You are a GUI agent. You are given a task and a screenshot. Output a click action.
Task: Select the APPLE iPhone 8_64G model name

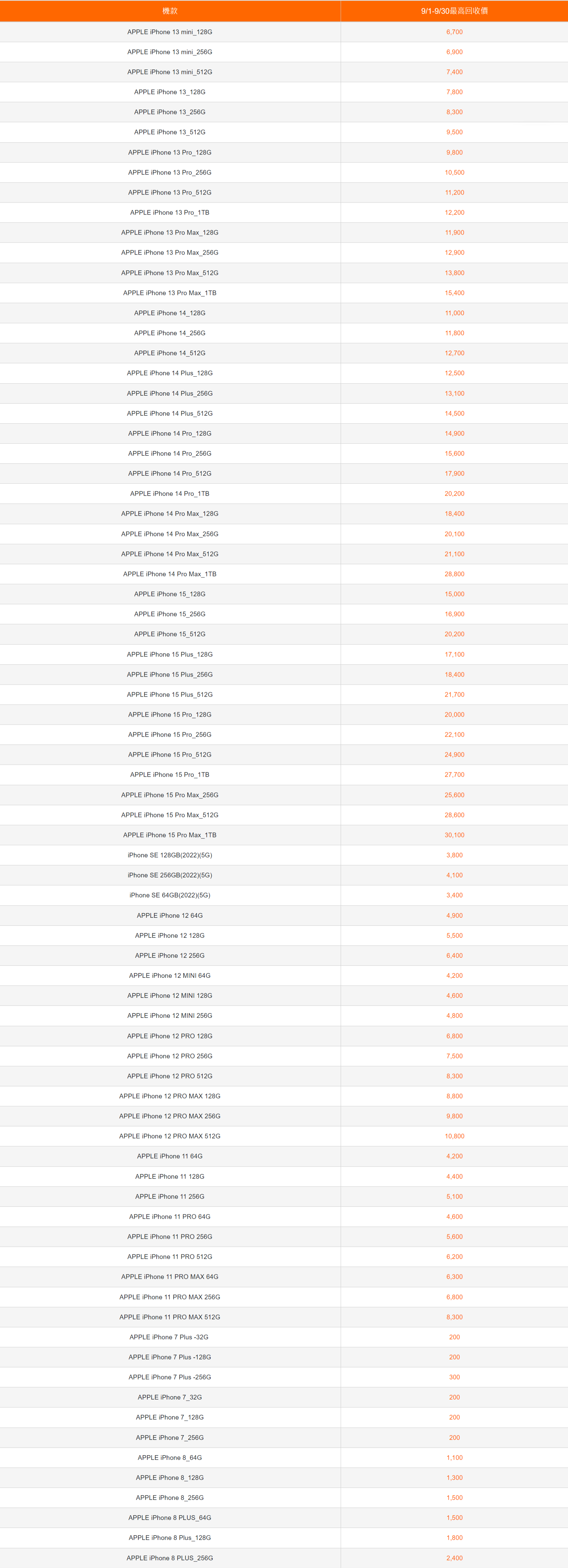[170, 1457]
